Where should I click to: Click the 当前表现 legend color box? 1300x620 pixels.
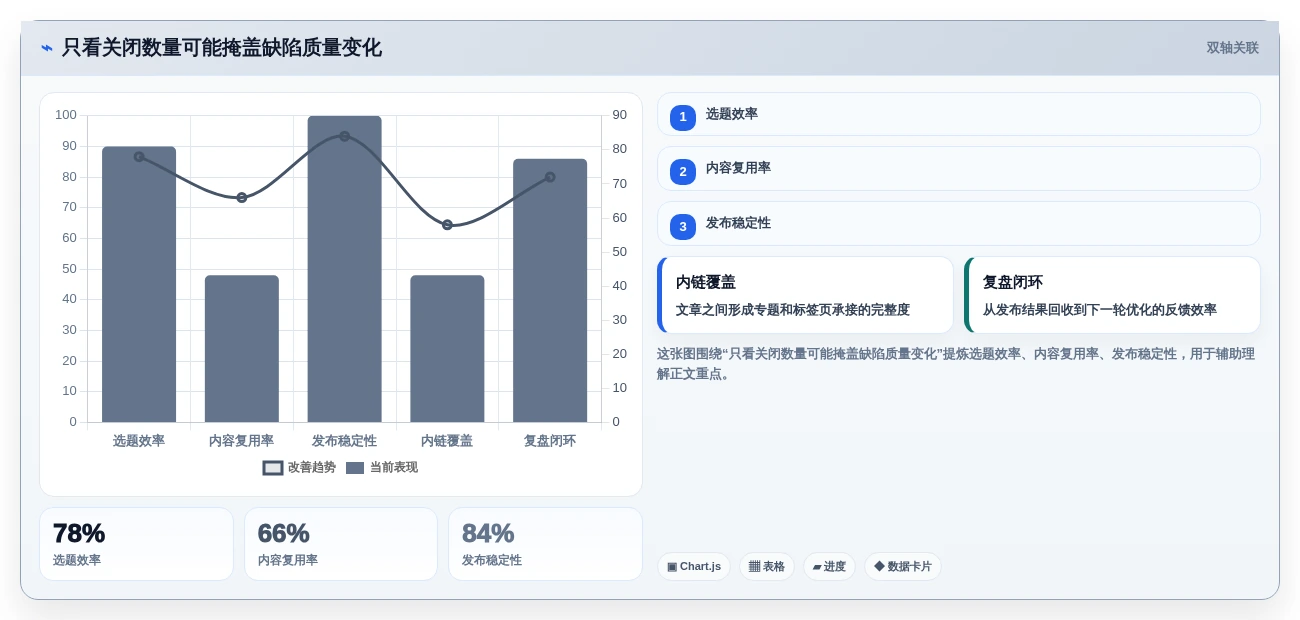(x=355, y=467)
